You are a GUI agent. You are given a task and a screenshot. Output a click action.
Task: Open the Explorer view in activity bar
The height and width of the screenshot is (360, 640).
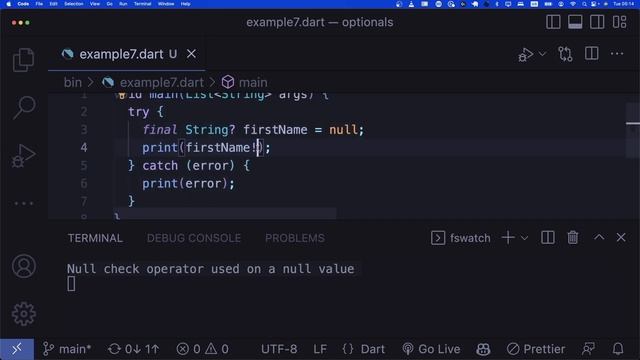tap(23, 60)
